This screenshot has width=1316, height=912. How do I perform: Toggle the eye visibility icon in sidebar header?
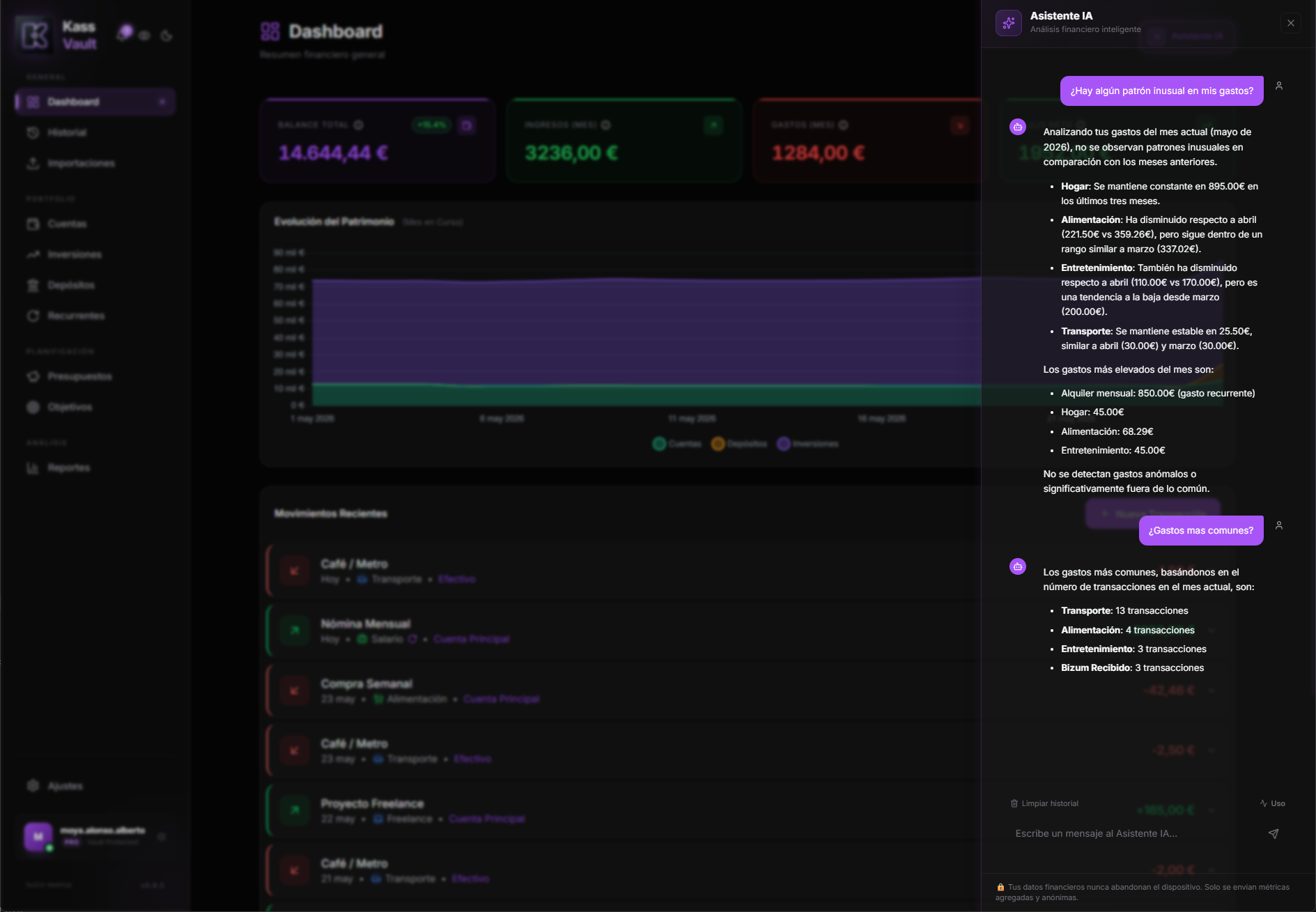click(144, 36)
